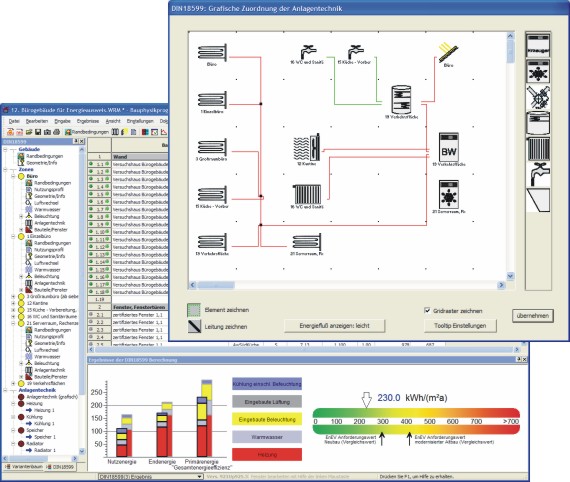Switch to the Variantenbaum tab
Image resolution: width=570 pixels, height=482 pixels.
pos(24,467)
